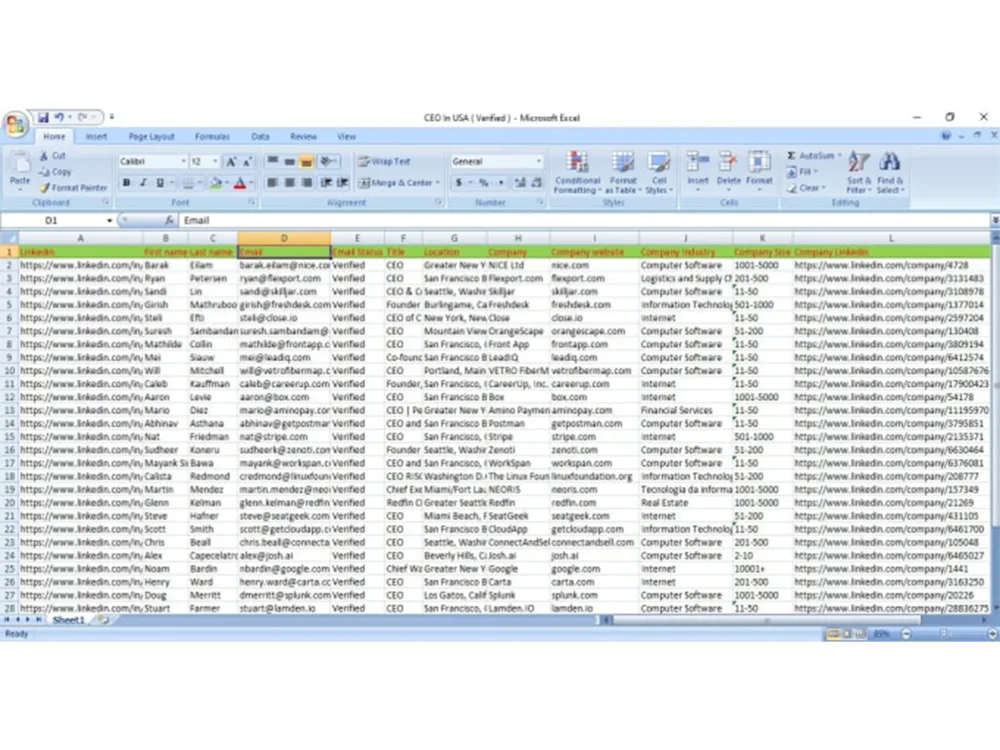Activate the Format Painter
The image size is (1000, 750).
[73, 188]
